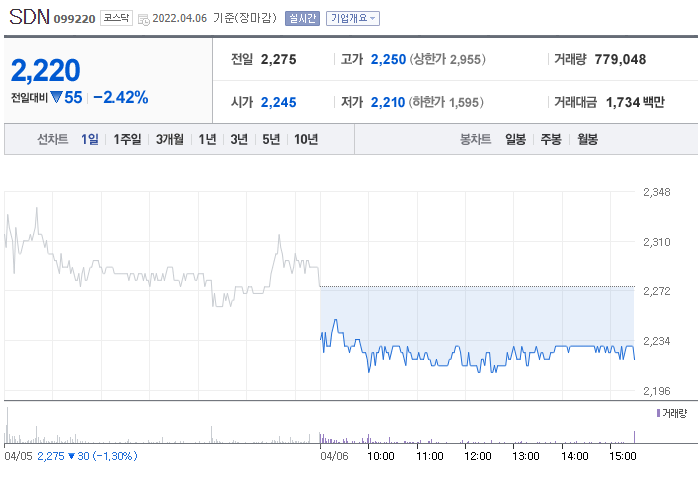The height and width of the screenshot is (478, 698).
Task: Select the 1일 line chart tab
Action: 89,139
